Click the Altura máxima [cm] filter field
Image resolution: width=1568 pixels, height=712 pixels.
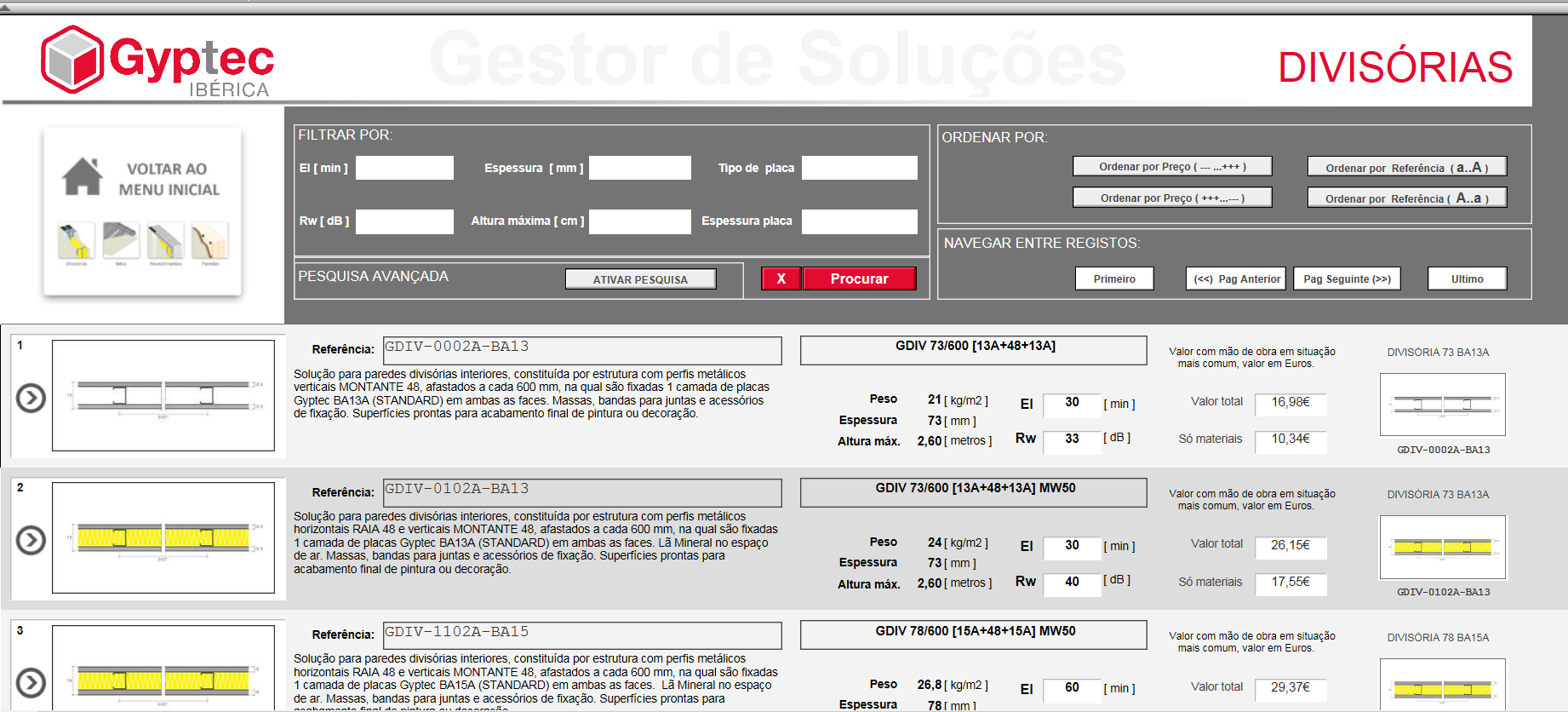[640, 221]
